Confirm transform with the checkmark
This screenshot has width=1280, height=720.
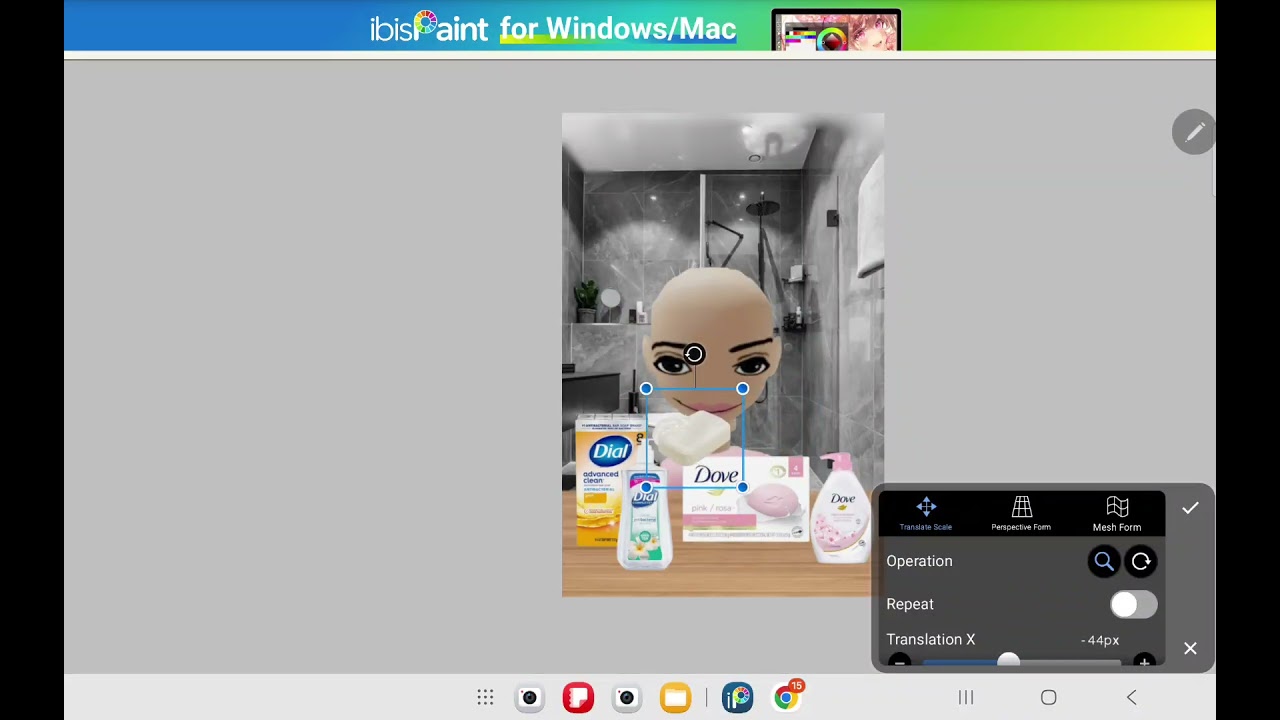coord(1190,508)
